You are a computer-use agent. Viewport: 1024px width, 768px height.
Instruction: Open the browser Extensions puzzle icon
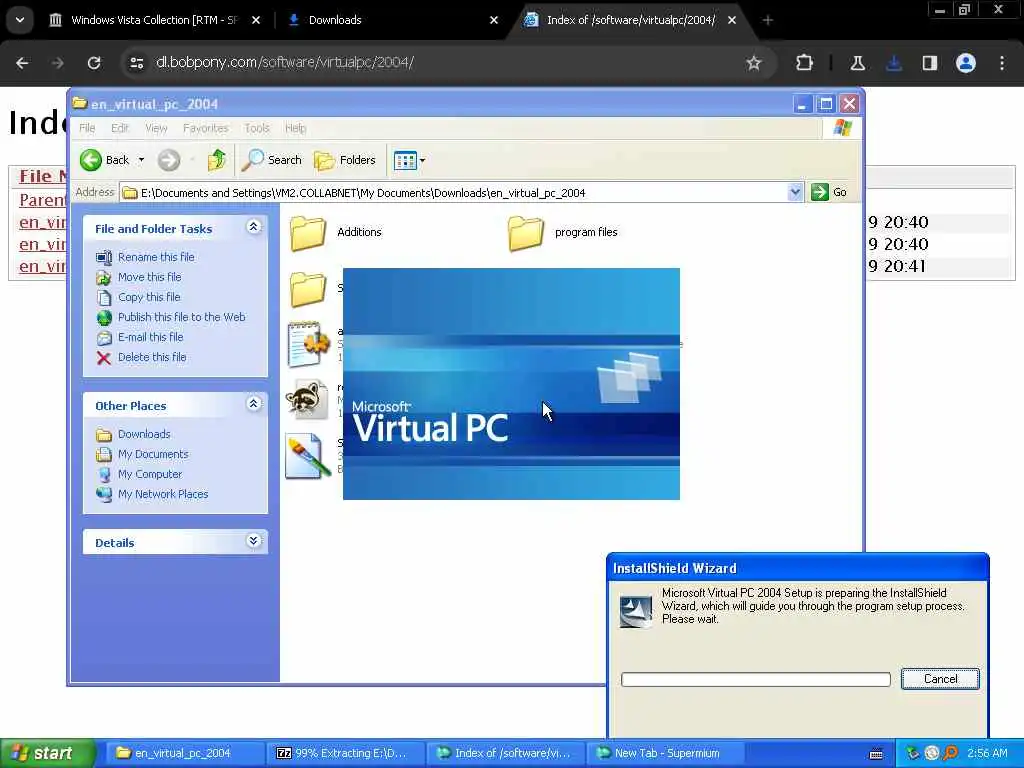(804, 63)
